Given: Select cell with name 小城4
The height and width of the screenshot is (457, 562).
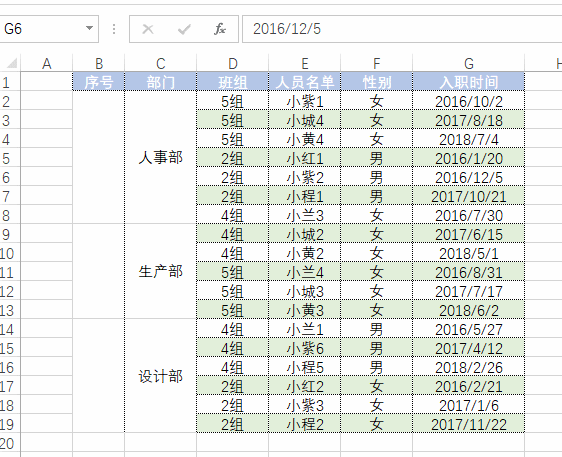Looking at the screenshot, I should tap(305, 120).
